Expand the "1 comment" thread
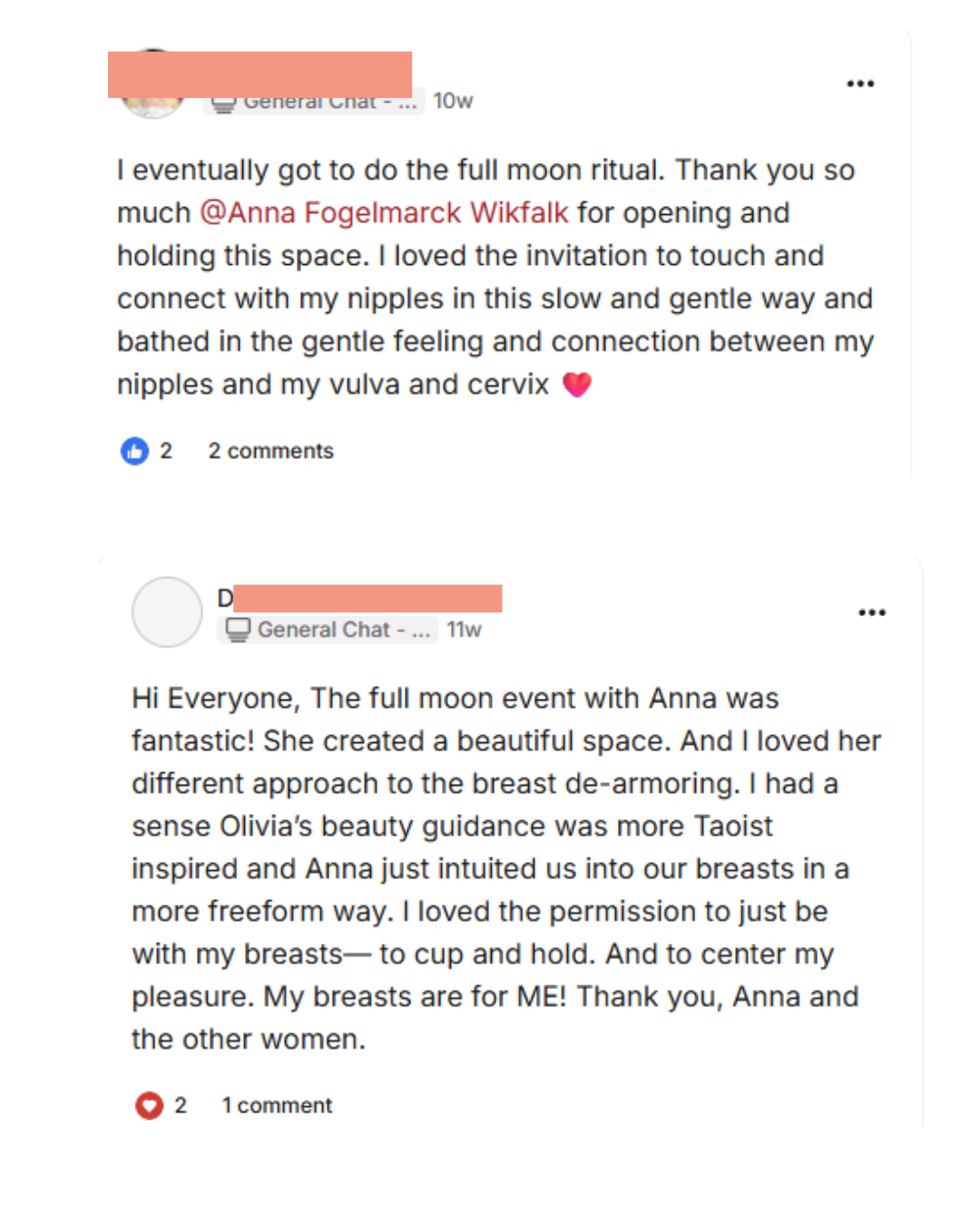The height and width of the screenshot is (1225, 980). (277, 1105)
